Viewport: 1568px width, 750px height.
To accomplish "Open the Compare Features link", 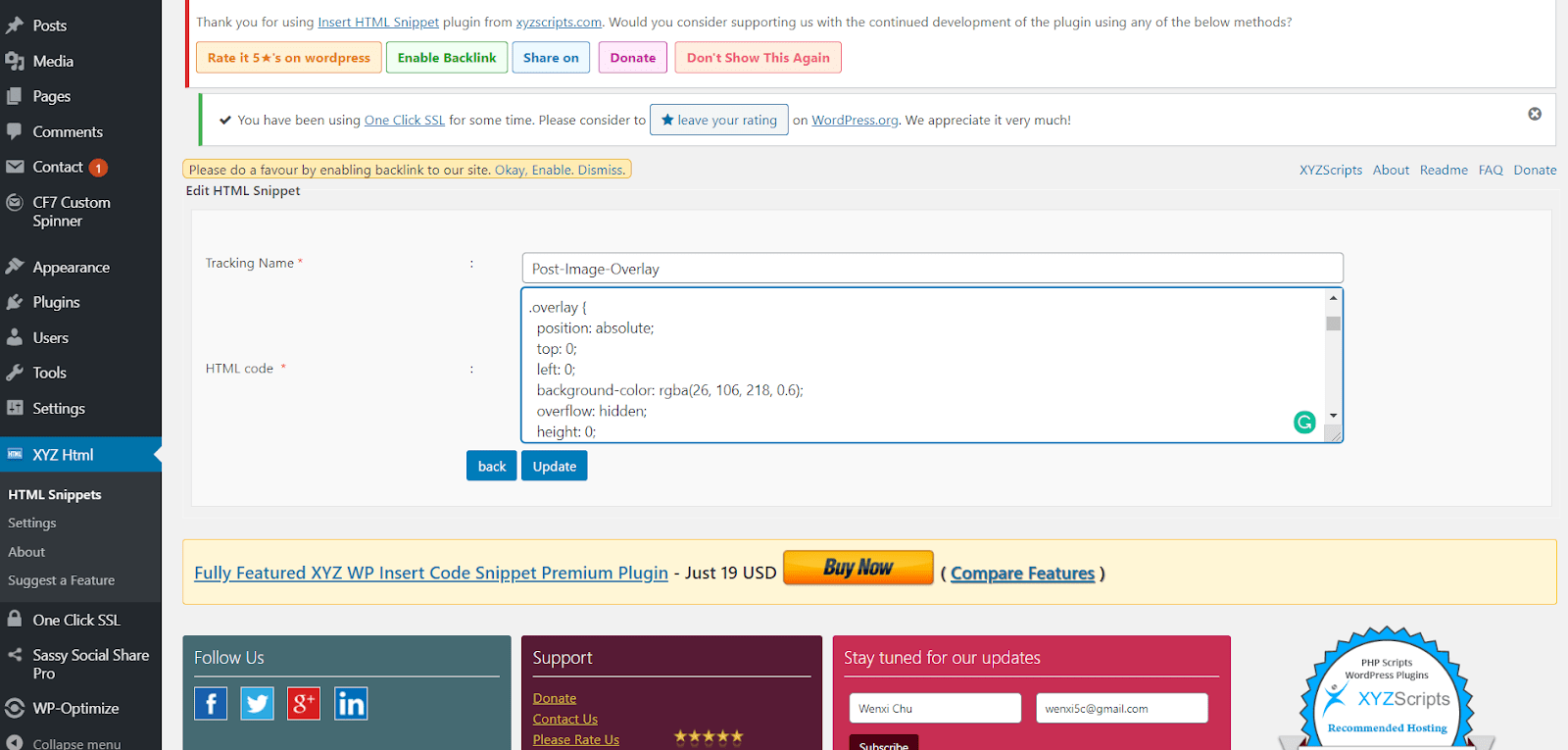I will [1022, 574].
